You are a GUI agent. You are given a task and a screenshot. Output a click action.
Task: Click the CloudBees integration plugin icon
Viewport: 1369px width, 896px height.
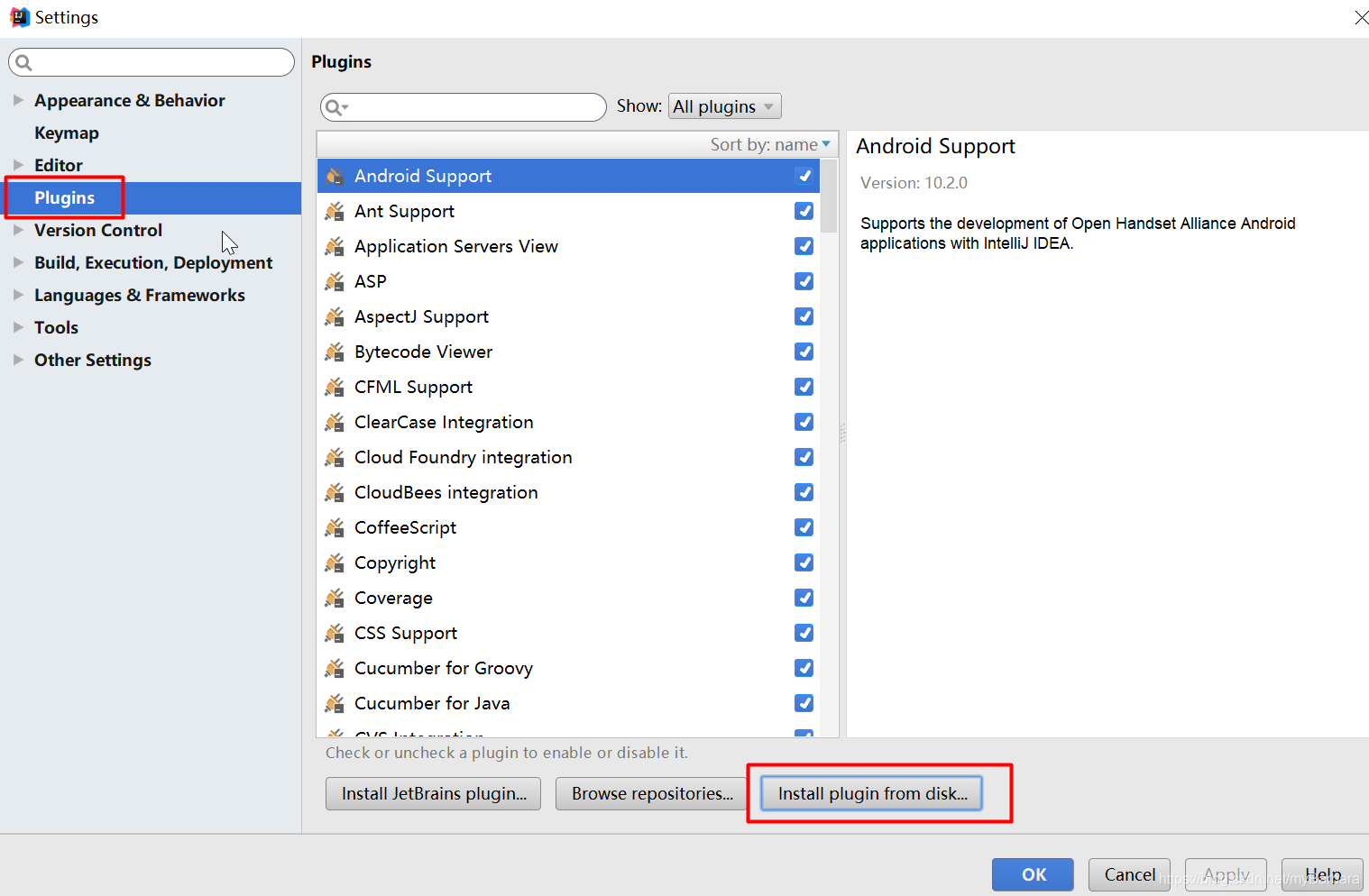pyautogui.click(x=335, y=492)
